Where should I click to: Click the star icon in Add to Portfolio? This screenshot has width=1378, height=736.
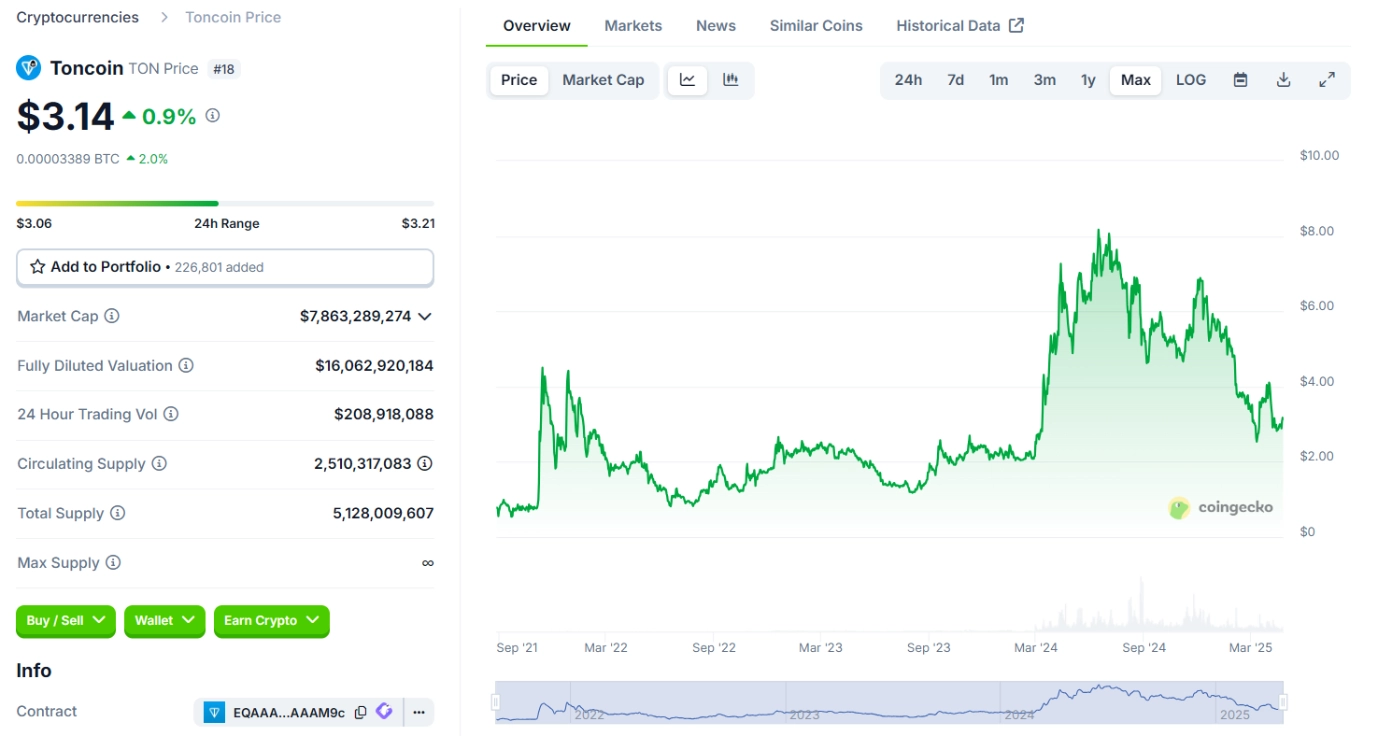pyautogui.click(x=38, y=267)
